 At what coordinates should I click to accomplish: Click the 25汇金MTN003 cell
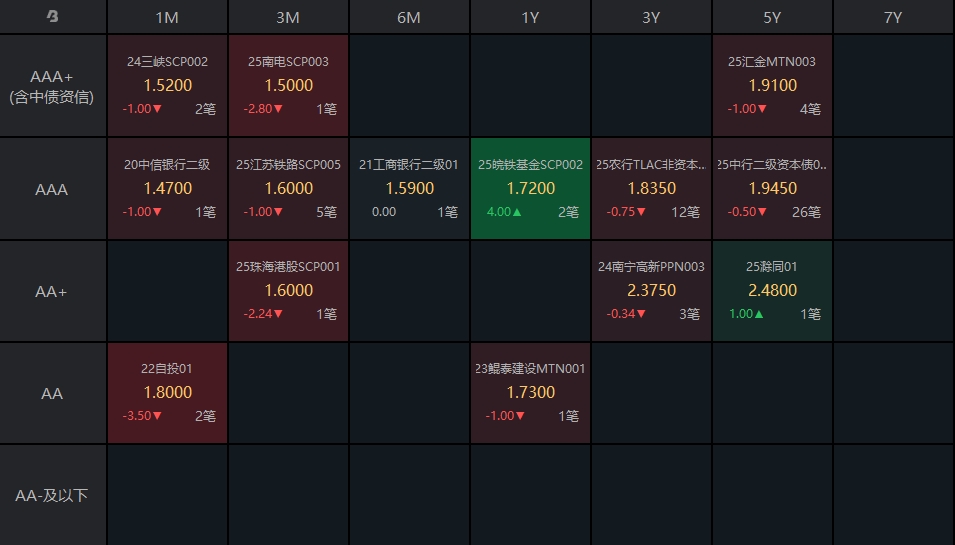772,86
